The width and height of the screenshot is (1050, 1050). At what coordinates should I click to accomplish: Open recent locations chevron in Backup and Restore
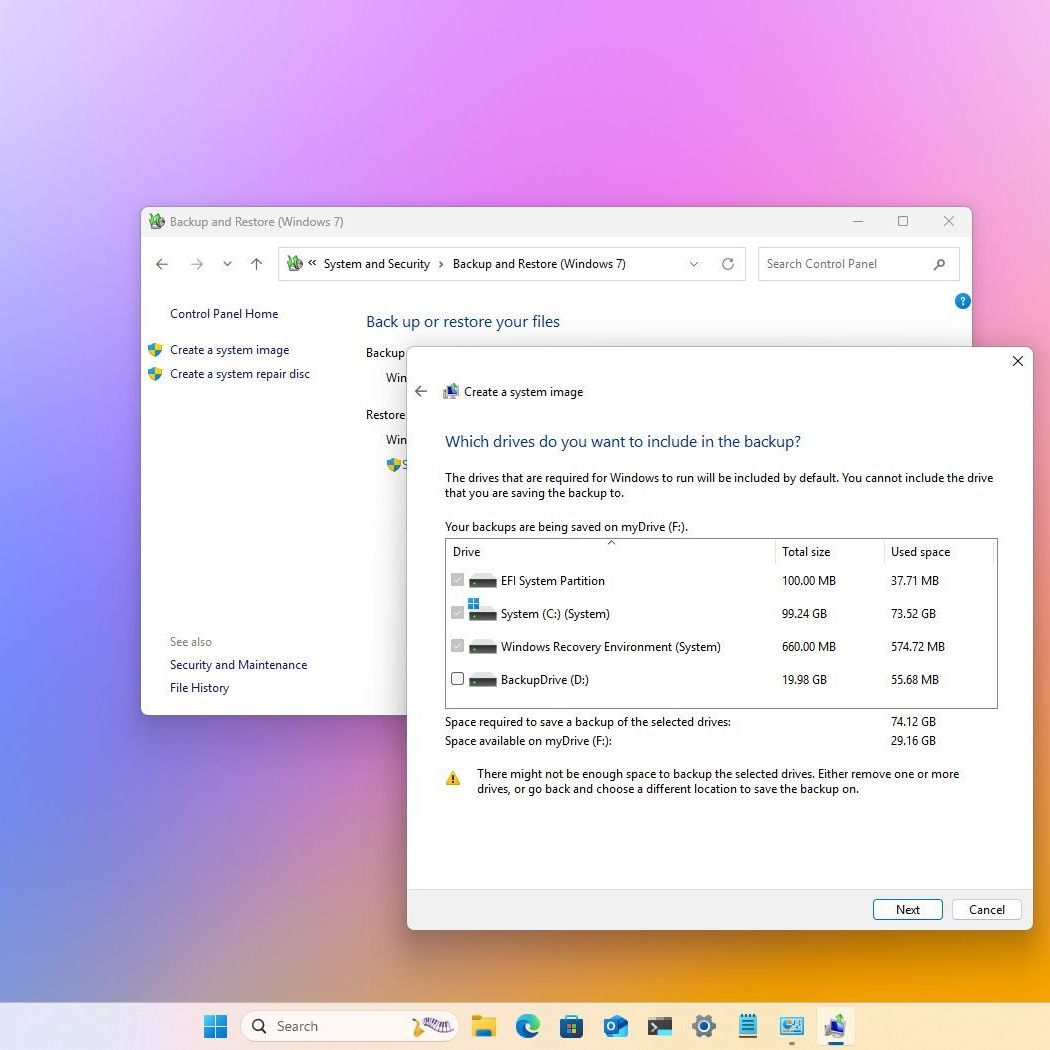228,264
